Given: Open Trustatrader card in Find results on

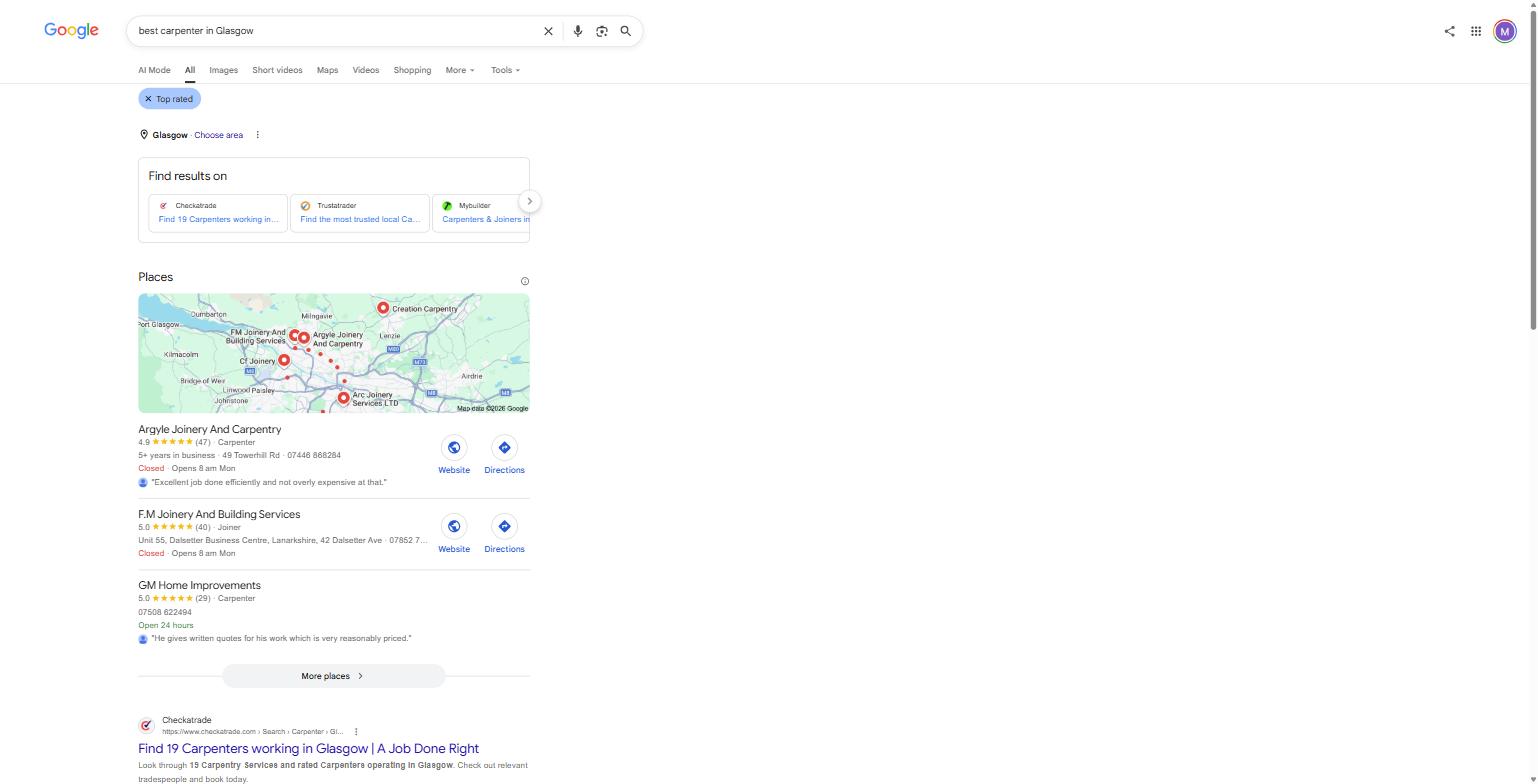Looking at the screenshot, I should tap(360, 213).
